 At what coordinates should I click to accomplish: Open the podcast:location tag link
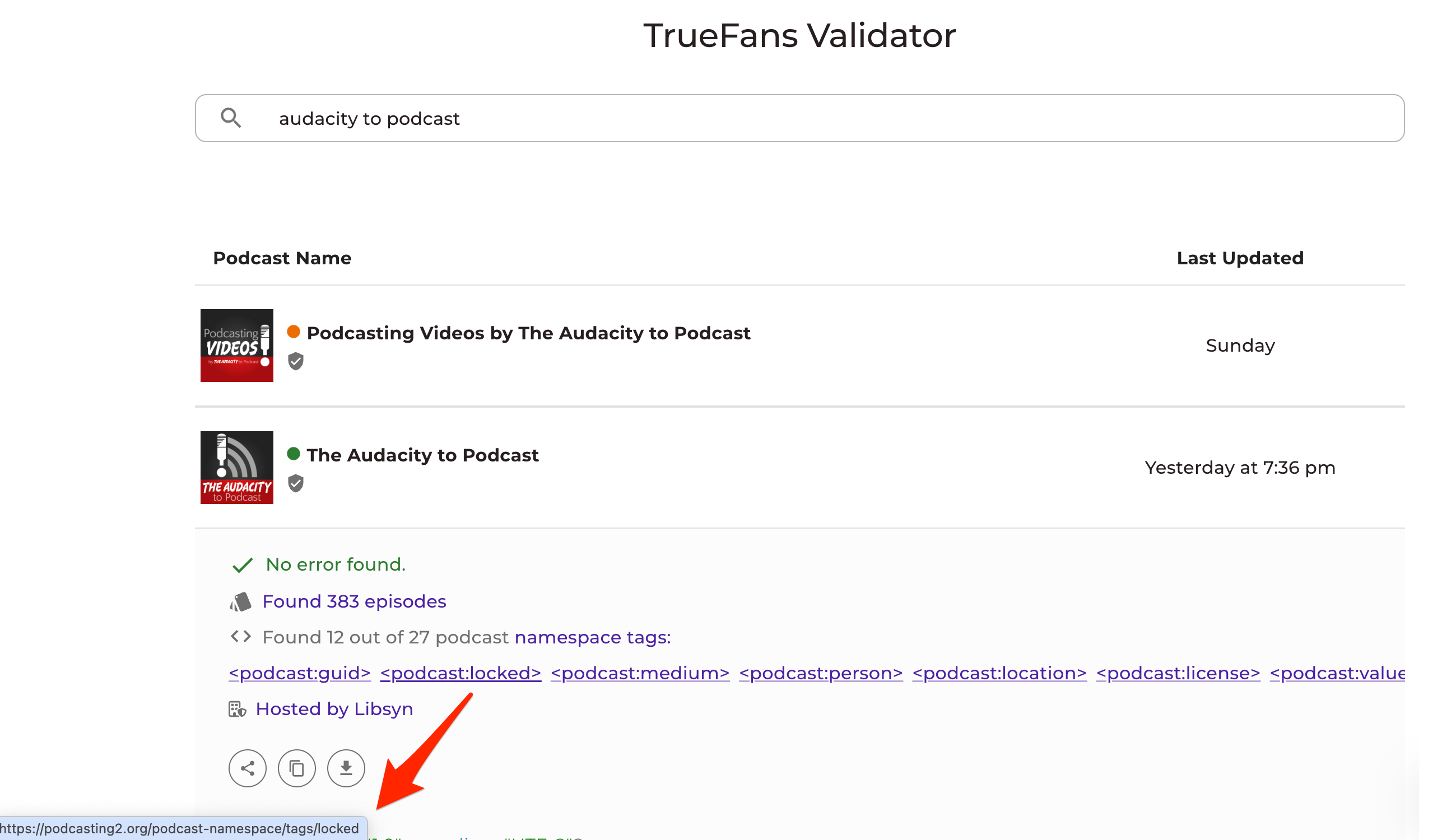[x=999, y=673]
